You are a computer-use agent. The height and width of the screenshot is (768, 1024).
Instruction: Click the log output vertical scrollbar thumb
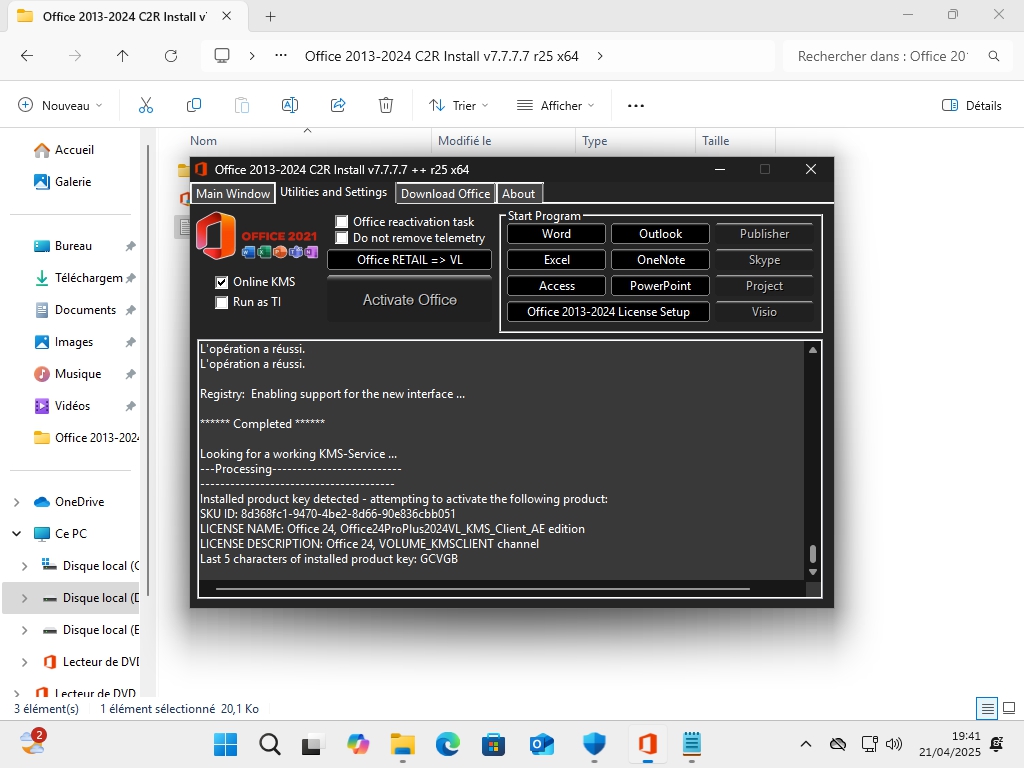(813, 554)
